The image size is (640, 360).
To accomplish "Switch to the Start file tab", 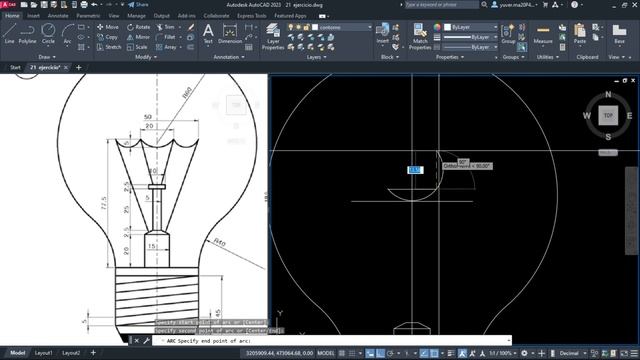I will (x=15, y=67).
